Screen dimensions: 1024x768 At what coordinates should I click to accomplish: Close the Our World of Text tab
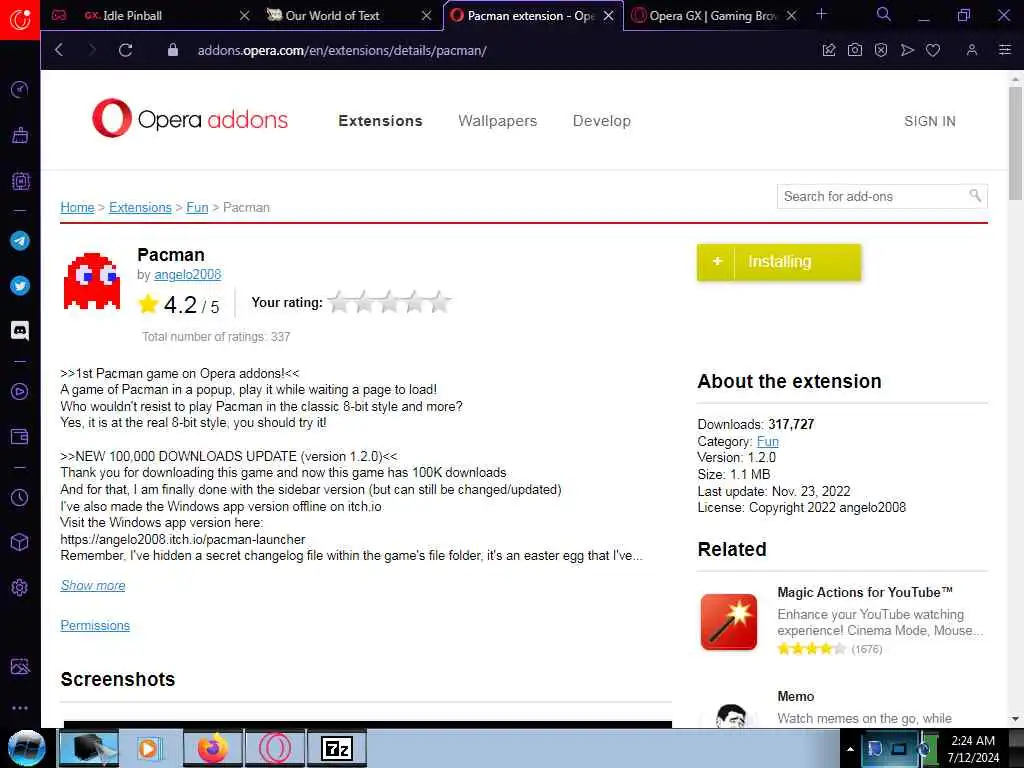tap(426, 16)
